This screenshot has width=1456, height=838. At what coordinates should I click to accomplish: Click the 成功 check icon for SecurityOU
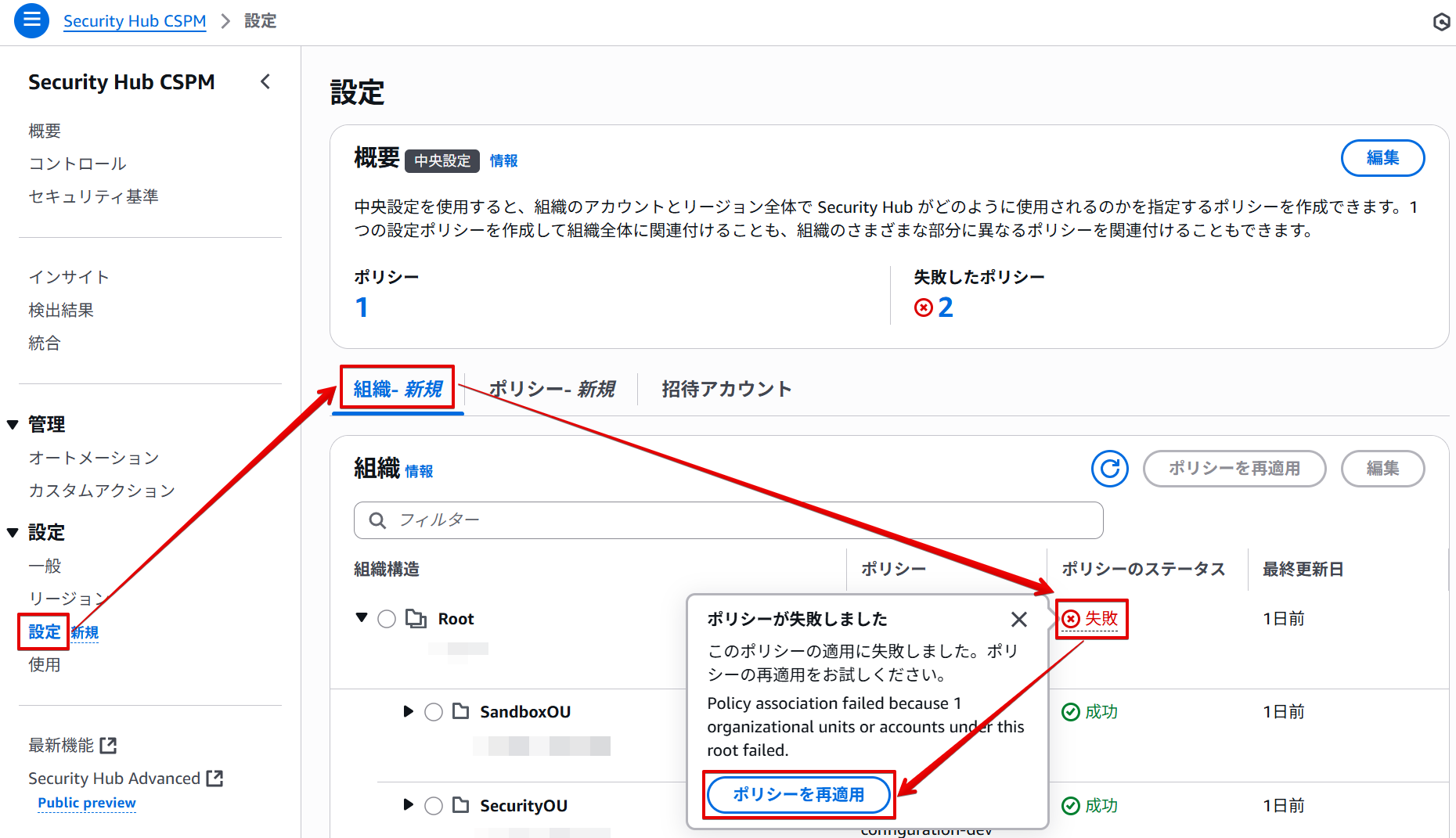[1070, 806]
